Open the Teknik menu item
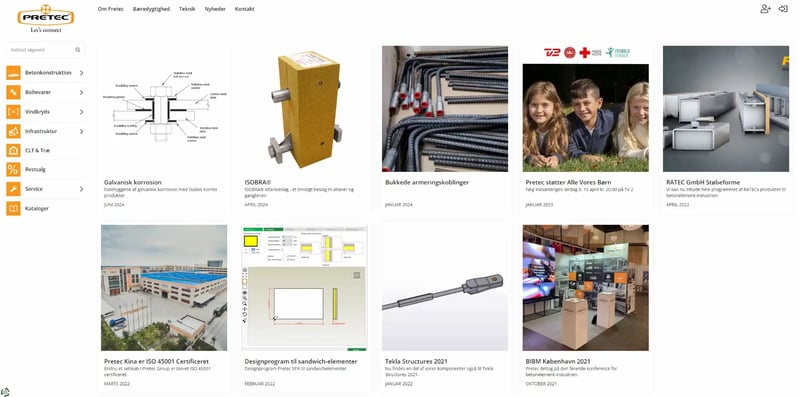Image resolution: width=799 pixels, height=397 pixels. coord(187,9)
